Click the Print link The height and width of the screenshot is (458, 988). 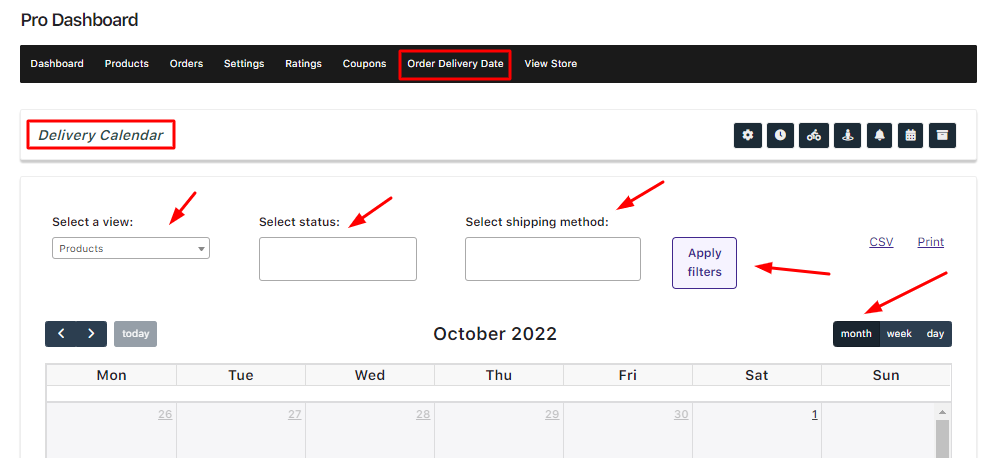point(931,242)
